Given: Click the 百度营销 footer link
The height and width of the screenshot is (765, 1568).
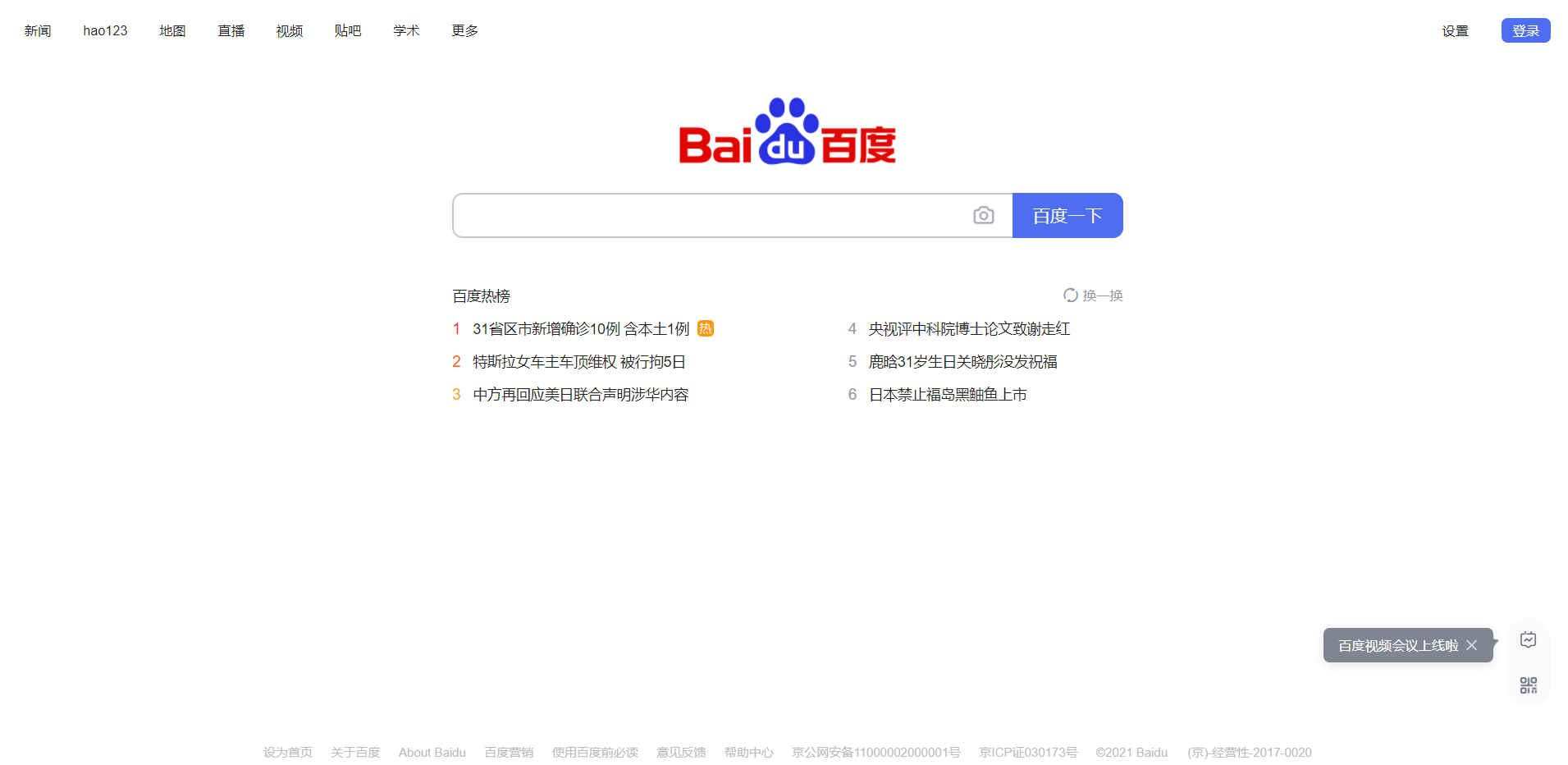Looking at the screenshot, I should tap(509, 753).
